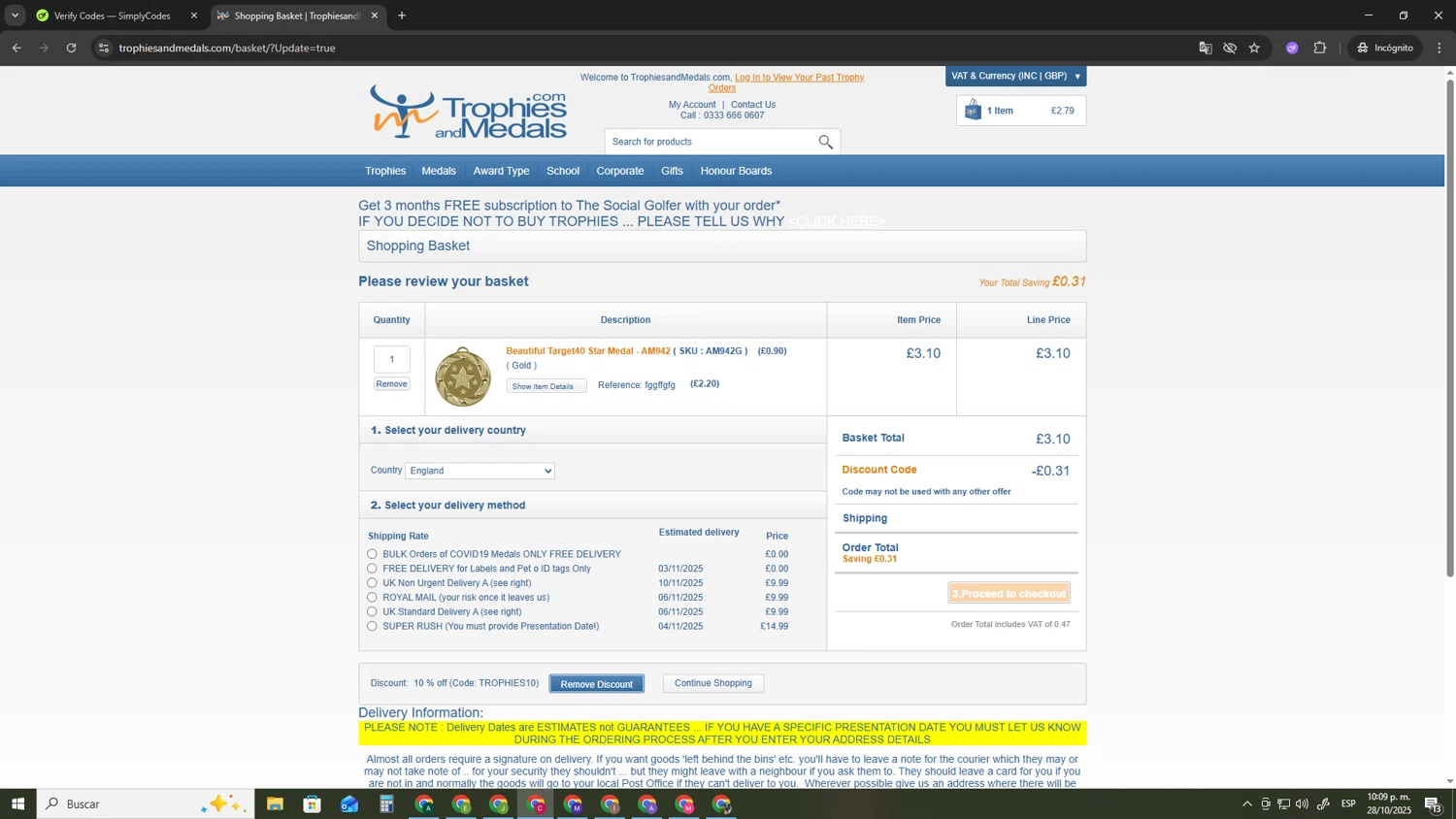
Task: Click Proceed to checkout
Action: 1009,594
